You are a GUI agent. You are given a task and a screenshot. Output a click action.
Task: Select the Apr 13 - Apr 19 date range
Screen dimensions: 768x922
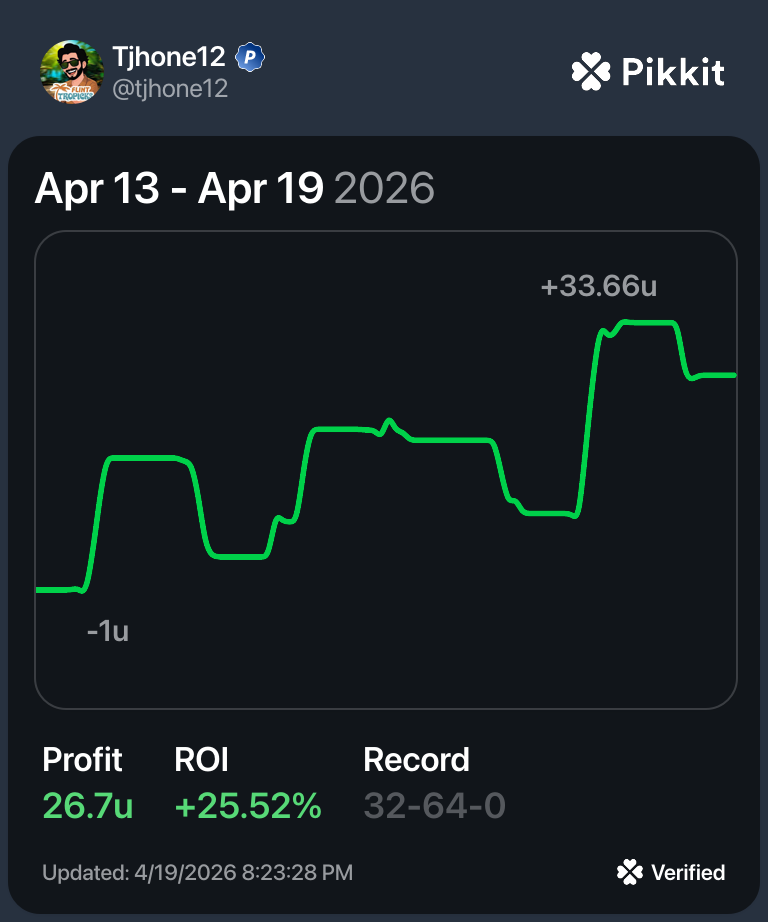pos(178,189)
